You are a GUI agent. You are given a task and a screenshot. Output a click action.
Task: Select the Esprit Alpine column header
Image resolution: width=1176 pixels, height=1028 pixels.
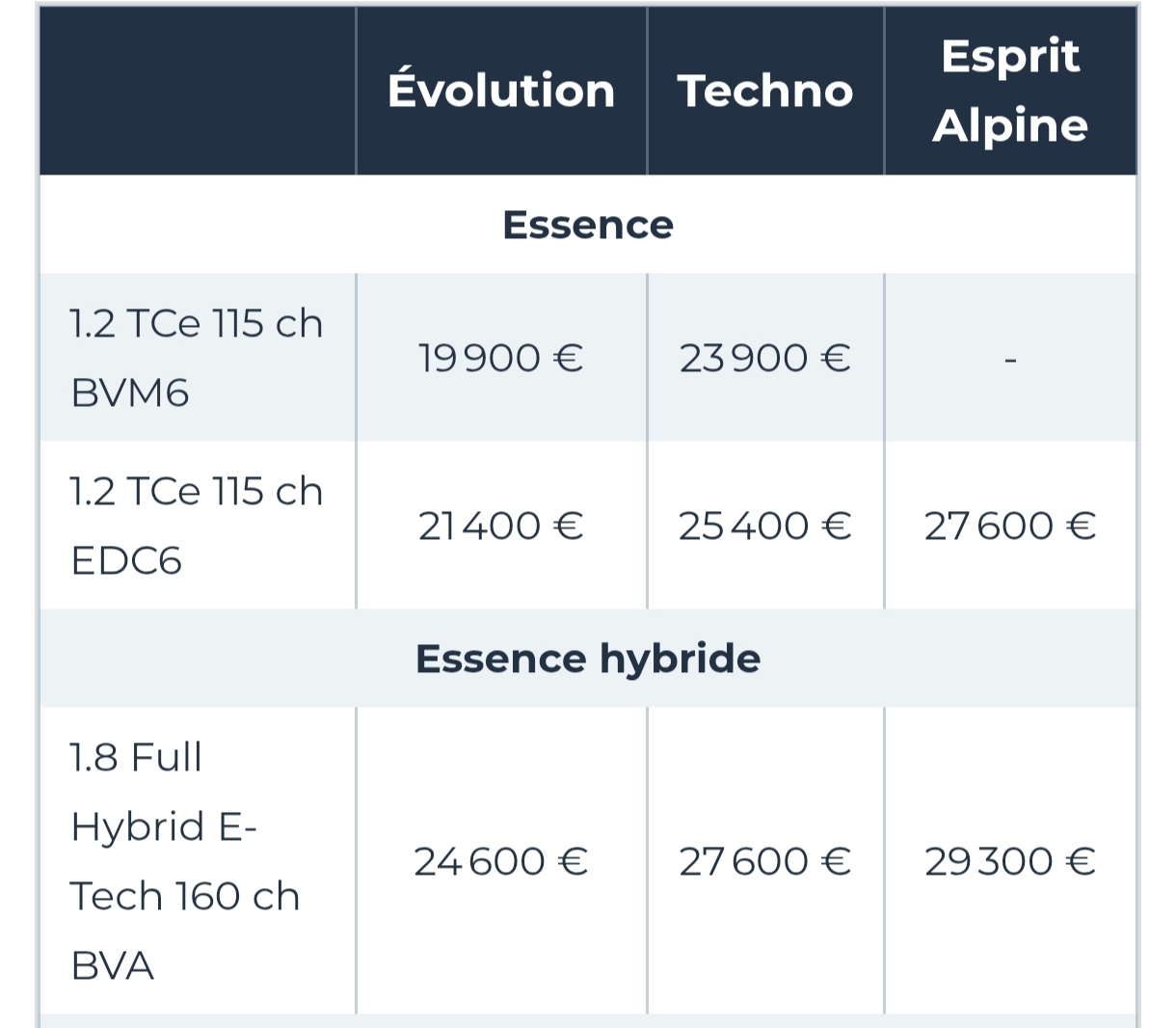point(1010,91)
